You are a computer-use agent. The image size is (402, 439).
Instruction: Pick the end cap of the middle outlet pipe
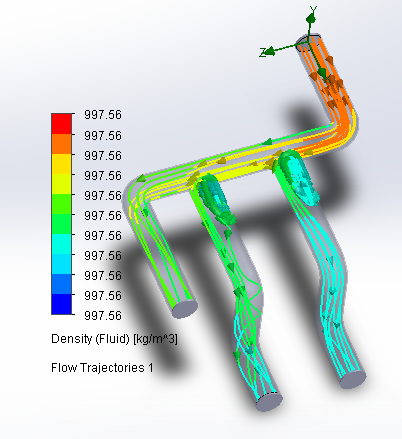(269, 401)
